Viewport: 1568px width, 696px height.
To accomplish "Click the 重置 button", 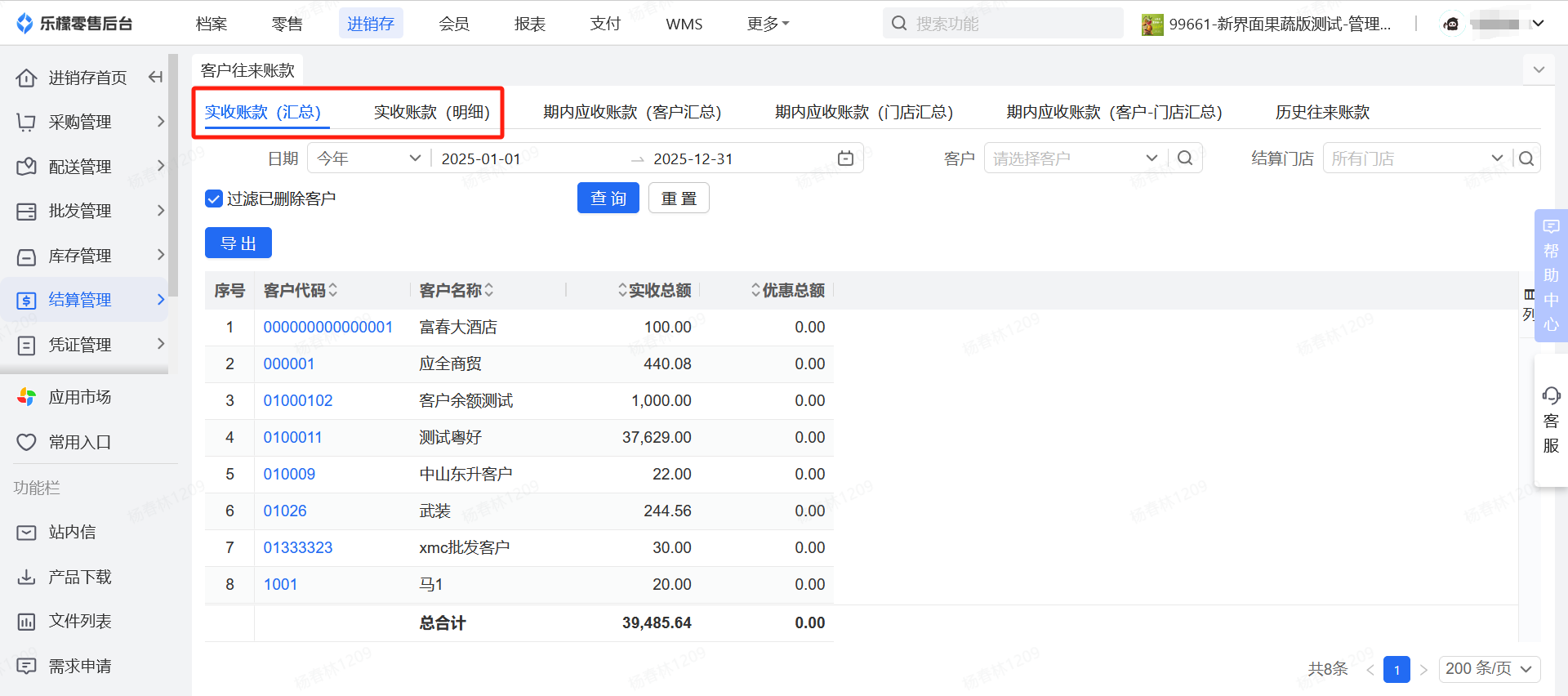I will coord(679,198).
